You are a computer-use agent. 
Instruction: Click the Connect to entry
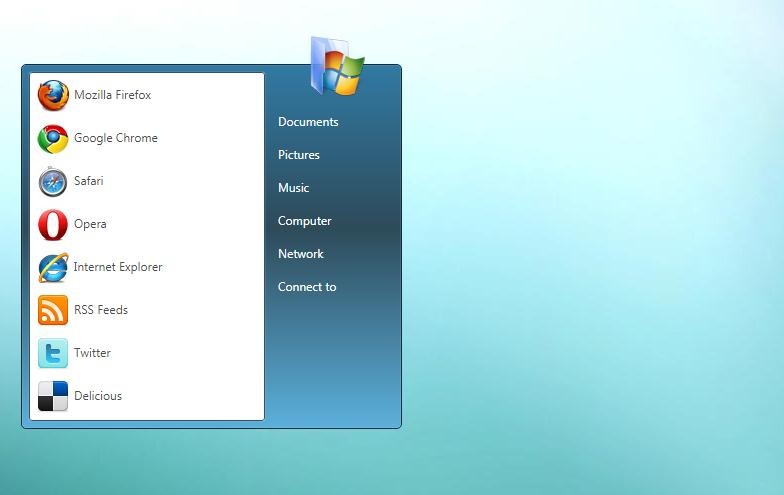click(x=307, y=287)
